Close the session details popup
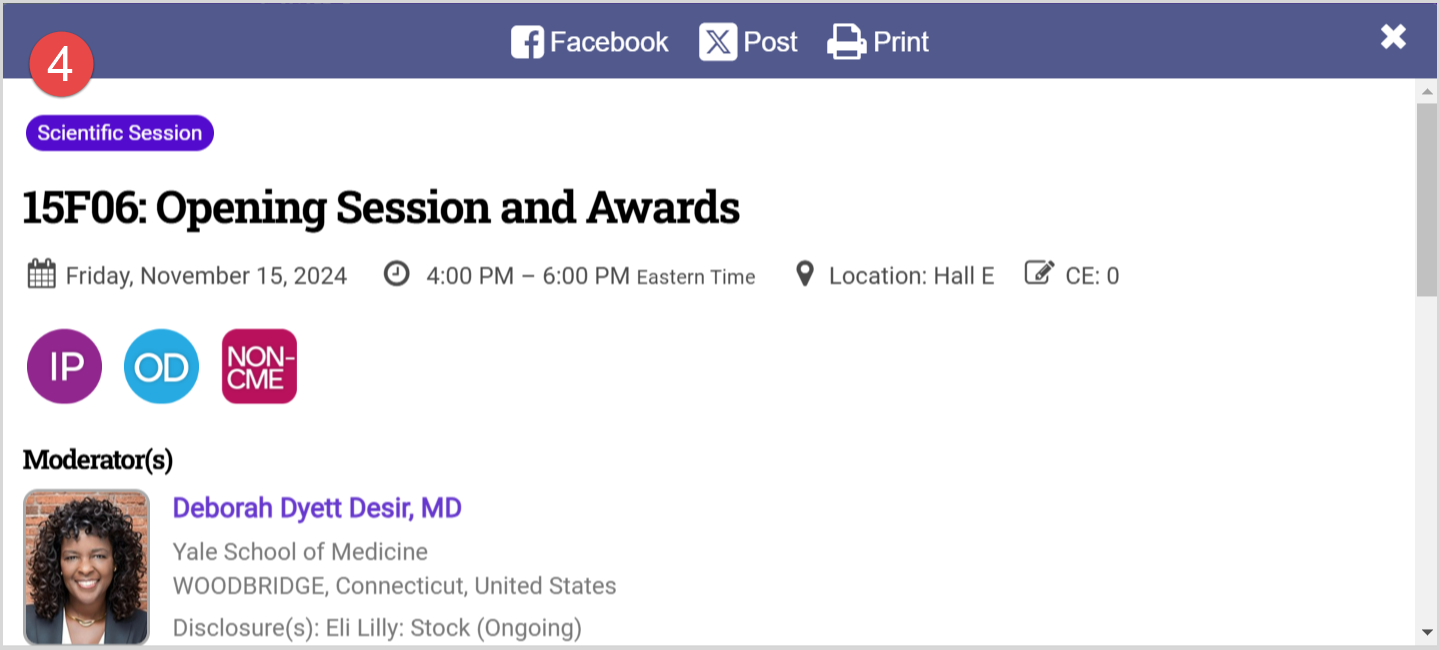This screenshot has height=650, width=1440. (1393, 37)
